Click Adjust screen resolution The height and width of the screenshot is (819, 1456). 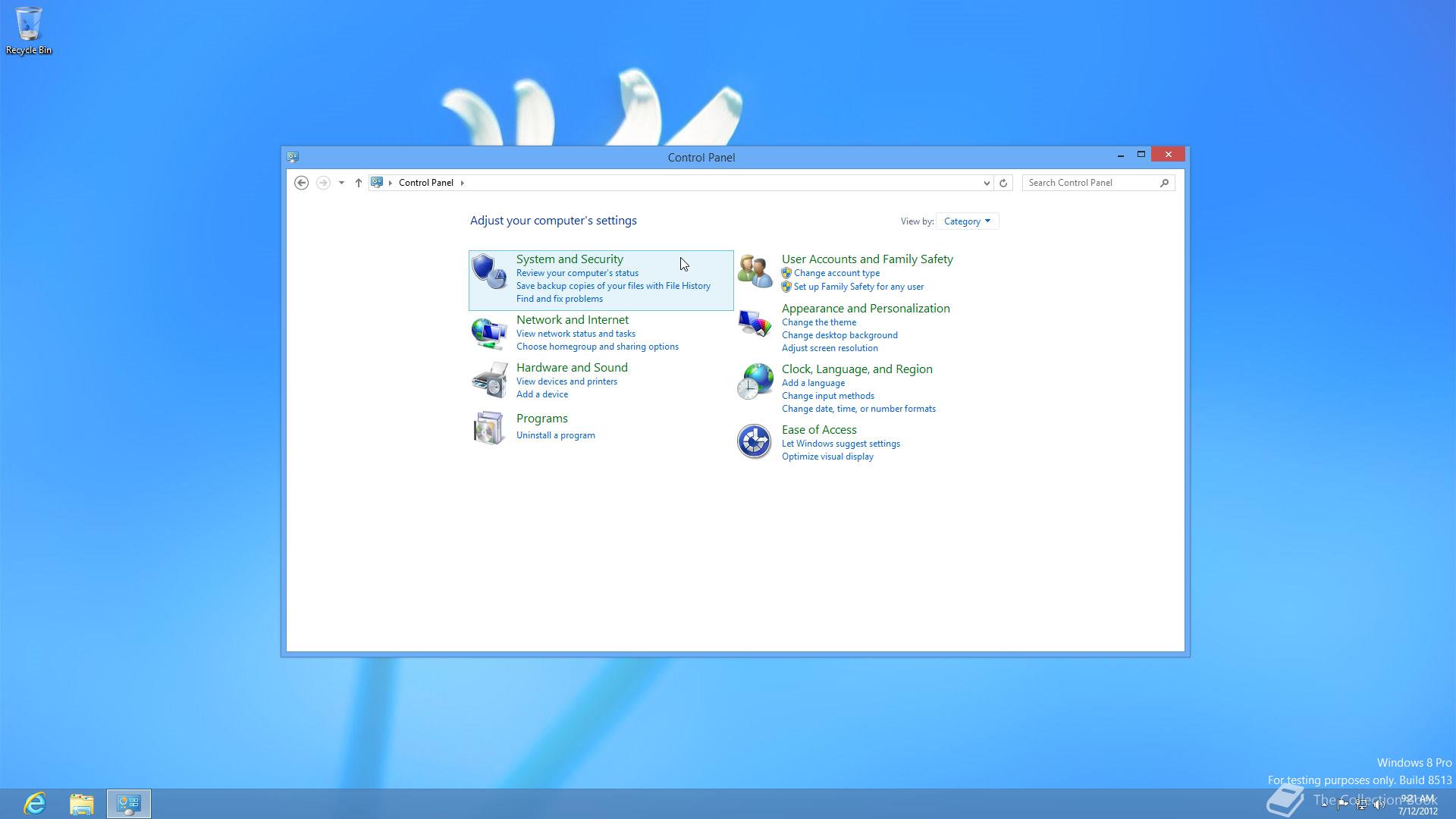830,348
